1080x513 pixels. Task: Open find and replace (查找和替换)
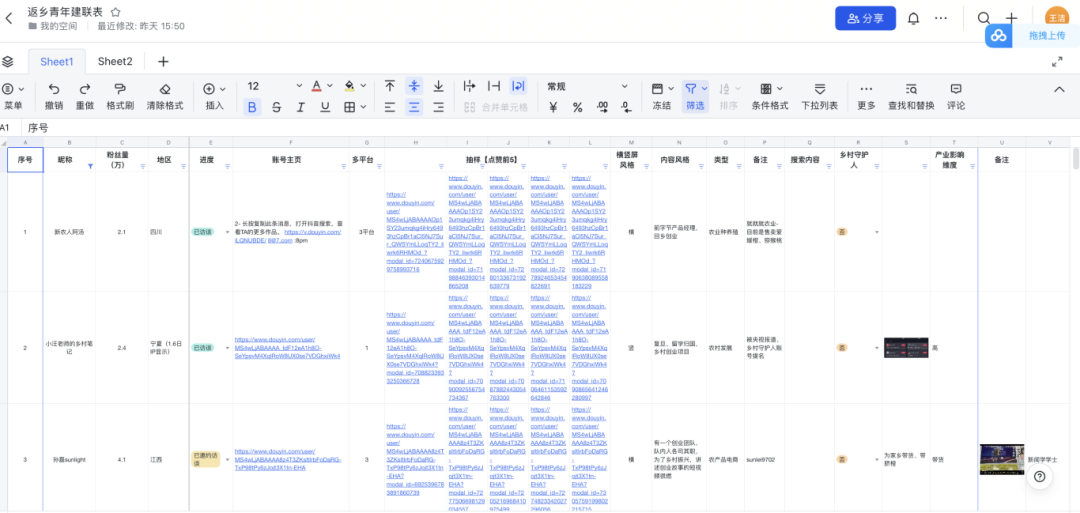tap(910, 89)
